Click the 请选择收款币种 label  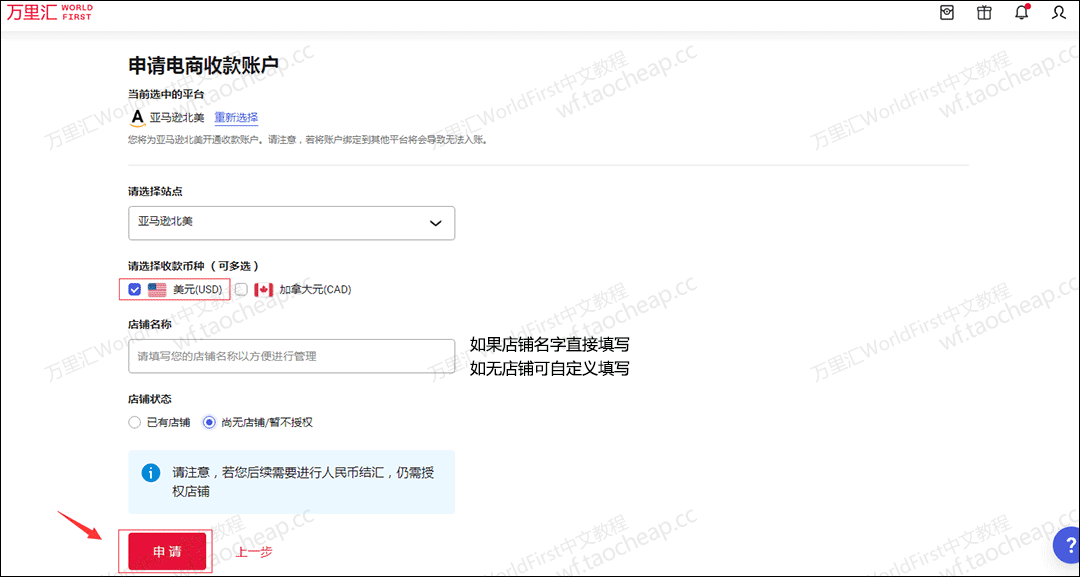[194, 266]
